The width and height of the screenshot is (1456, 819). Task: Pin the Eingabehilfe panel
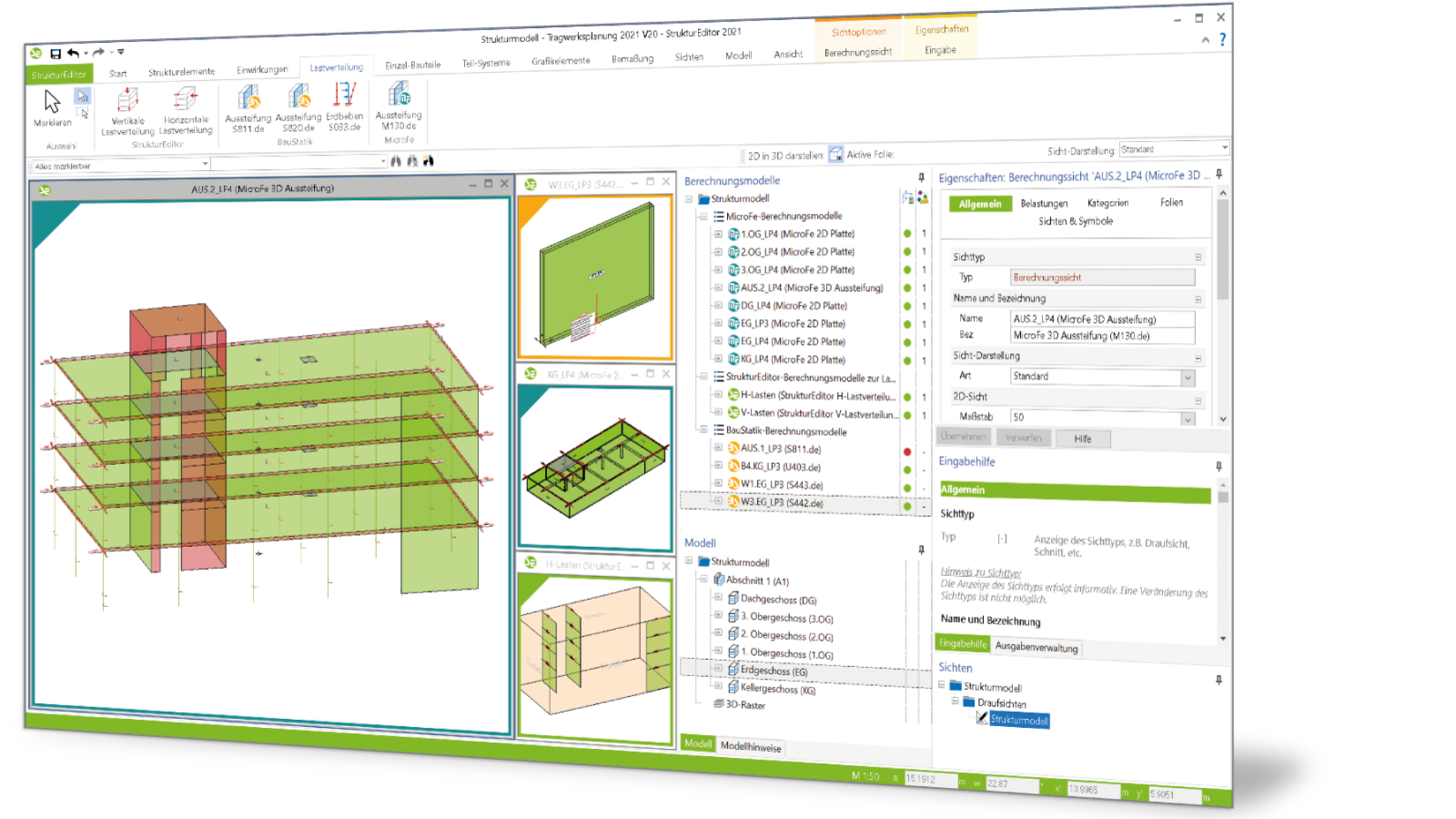point(1218,466)
